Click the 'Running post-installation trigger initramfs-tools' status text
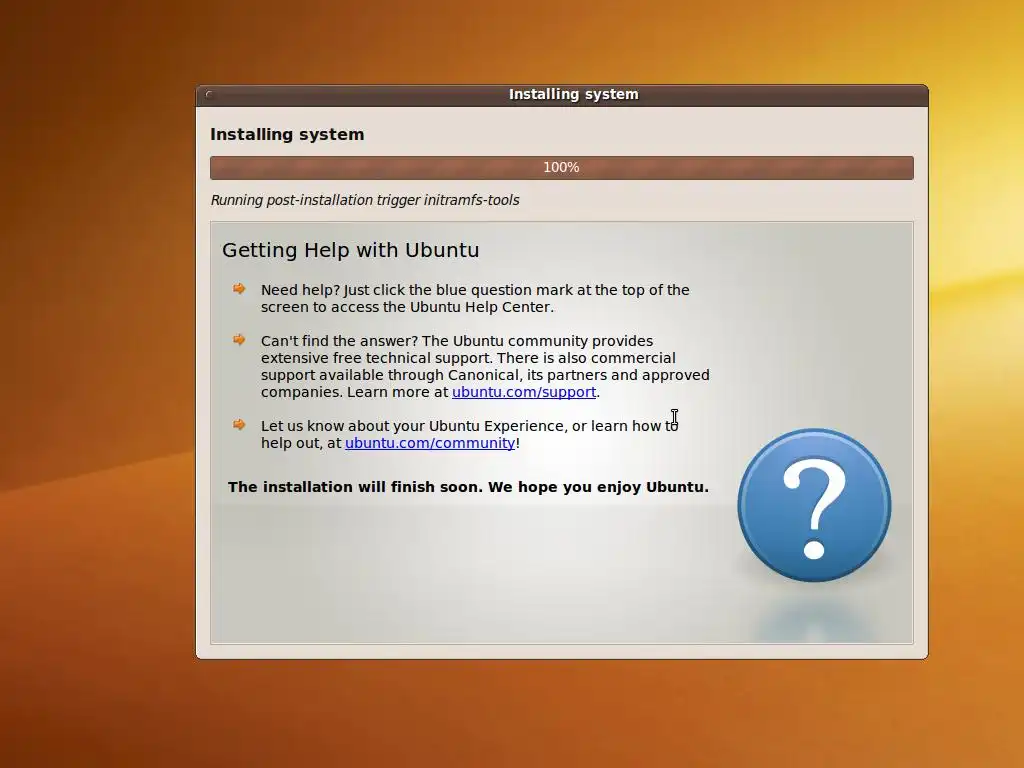 pyautogui.click(x=365, y=200)
